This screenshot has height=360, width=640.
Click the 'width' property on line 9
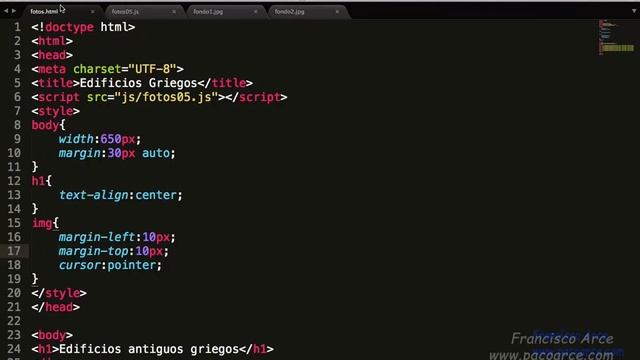(x=76, y=139)
